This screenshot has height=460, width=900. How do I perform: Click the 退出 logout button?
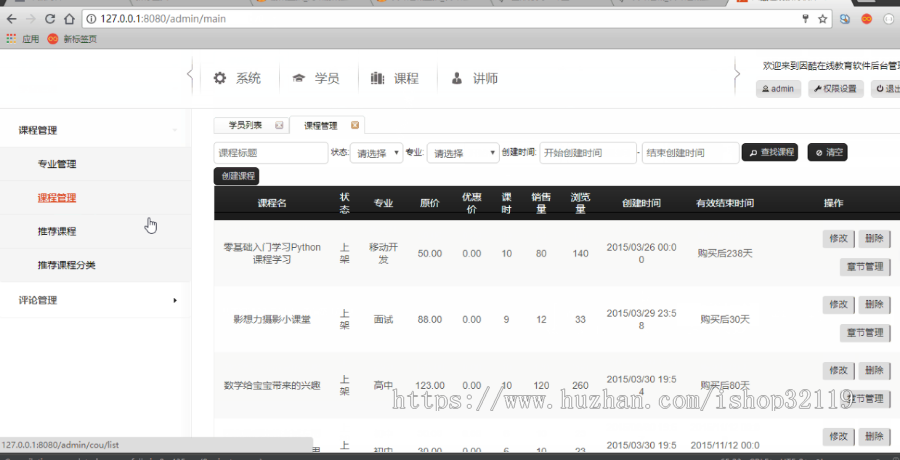click(886, 89)
